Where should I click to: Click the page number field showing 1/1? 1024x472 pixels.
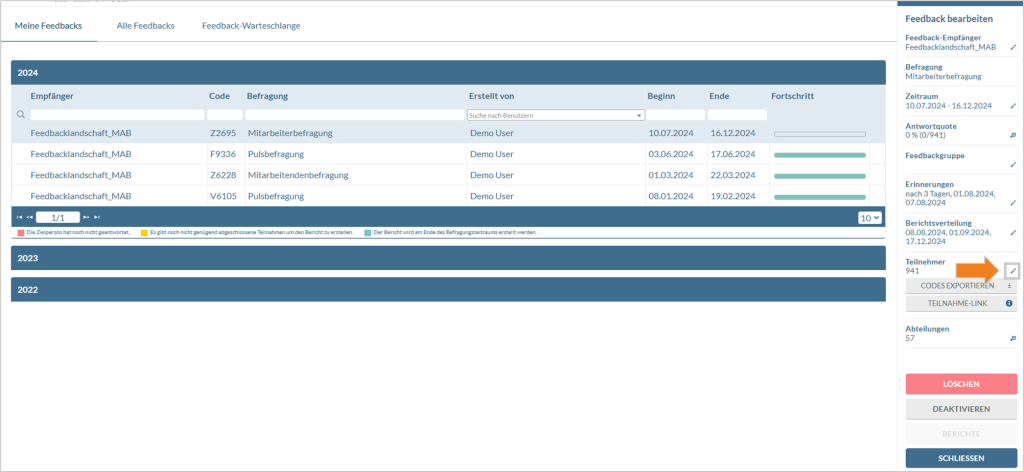58,217
